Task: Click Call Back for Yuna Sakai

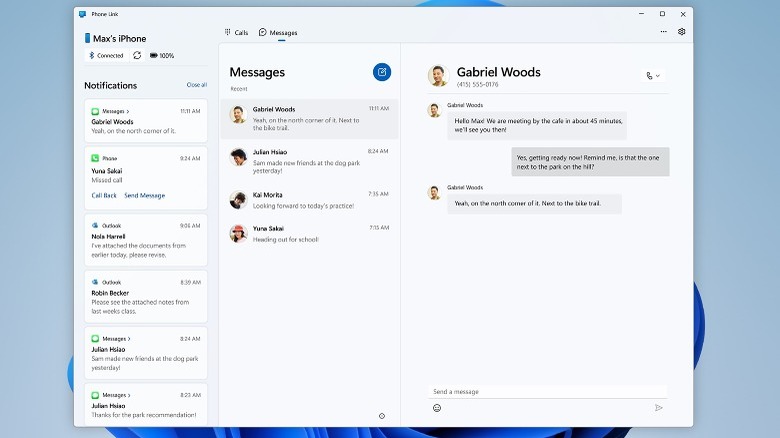Action: (104, 196)
